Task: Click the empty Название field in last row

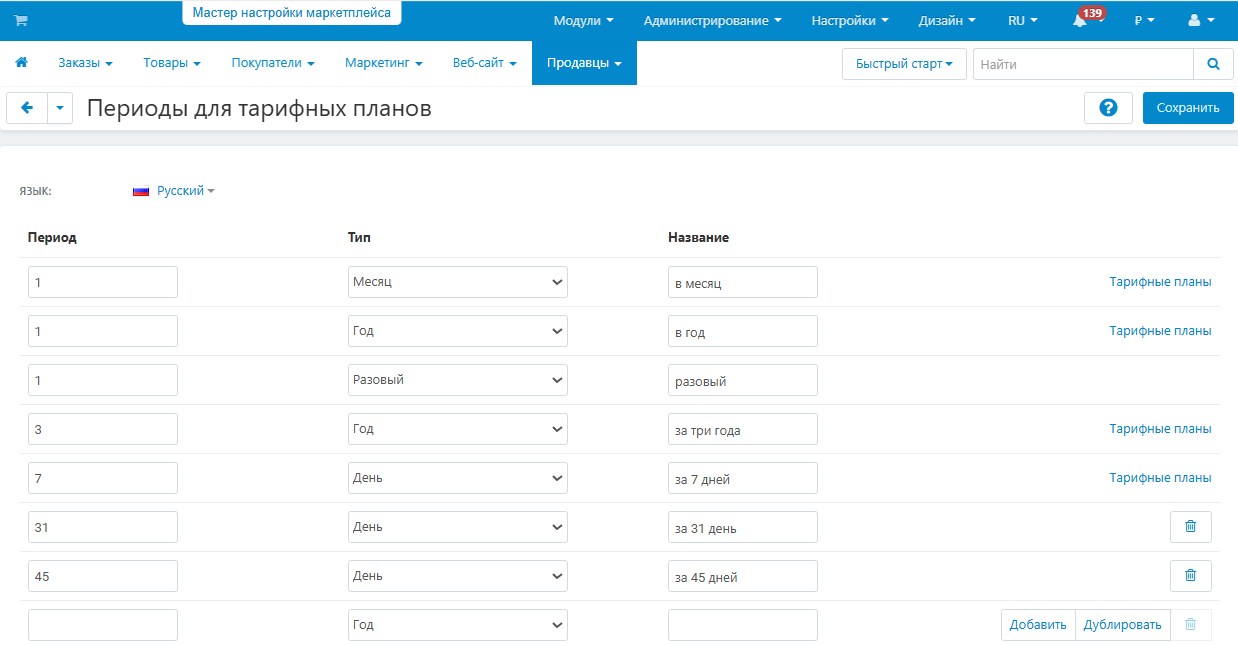Action: (x=743, y=625)
